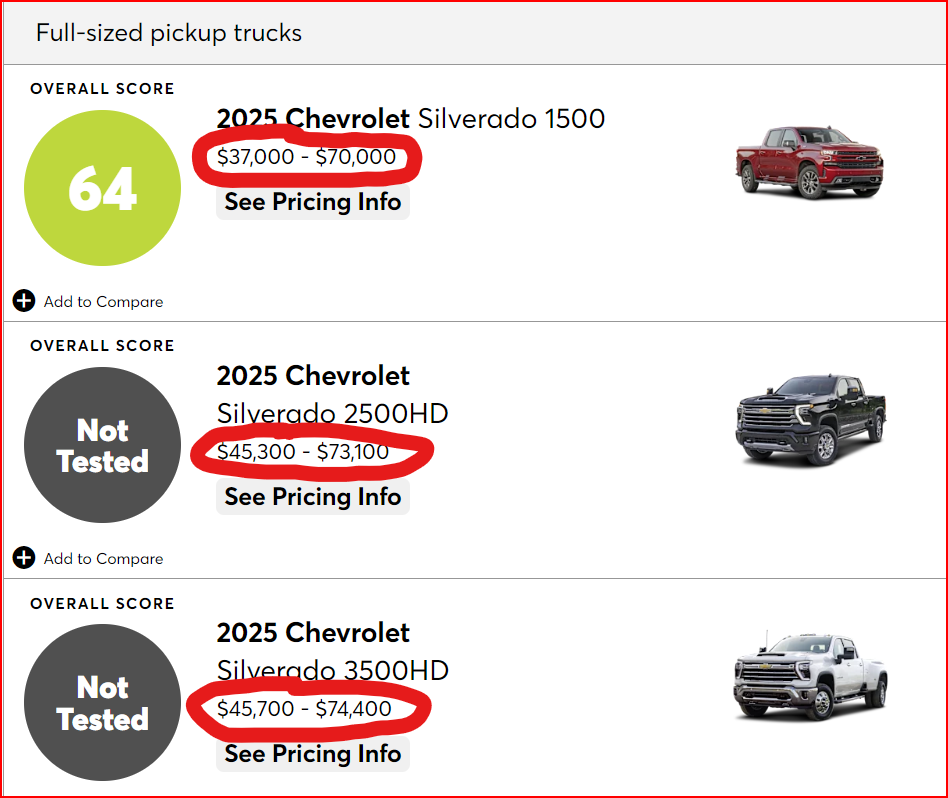Click the black Silverado 2500HD truck photo
Screen dimensions: 948x798
coord(808,420)
